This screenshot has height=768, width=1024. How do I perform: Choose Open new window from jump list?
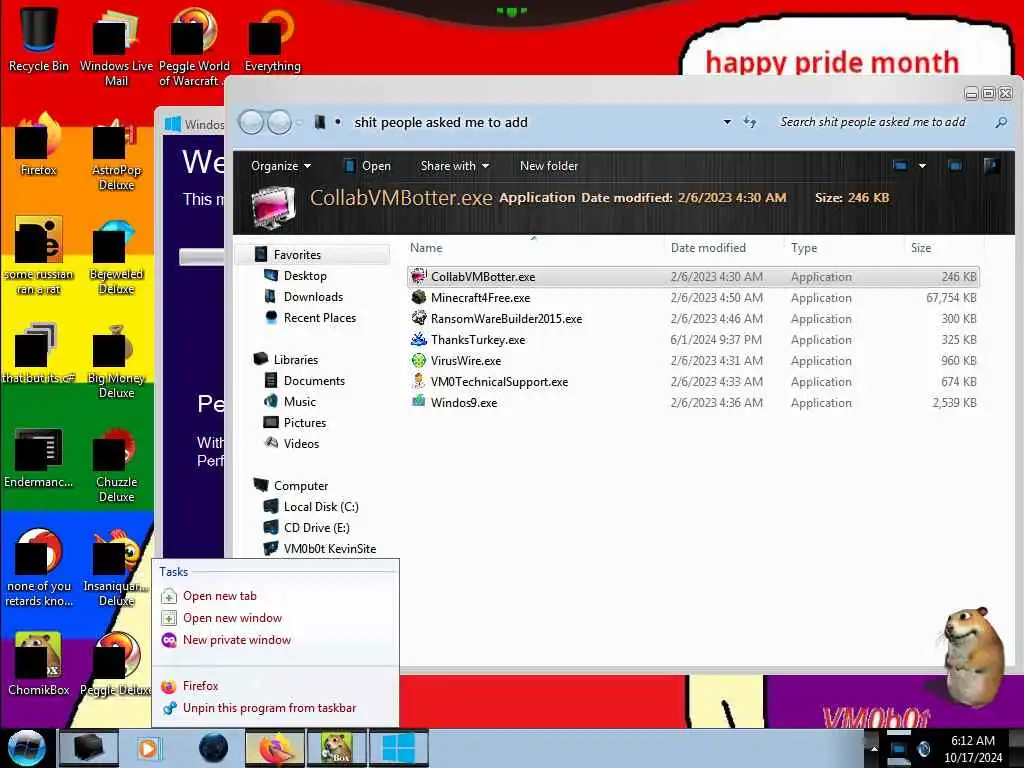coord(275,618)
